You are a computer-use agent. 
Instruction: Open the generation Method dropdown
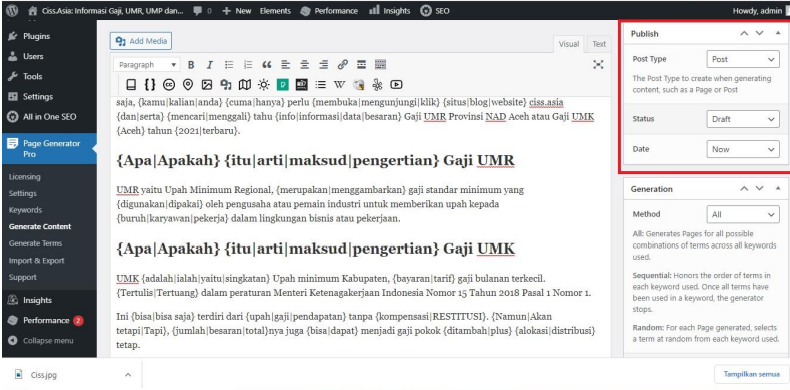tap(743, 214)
